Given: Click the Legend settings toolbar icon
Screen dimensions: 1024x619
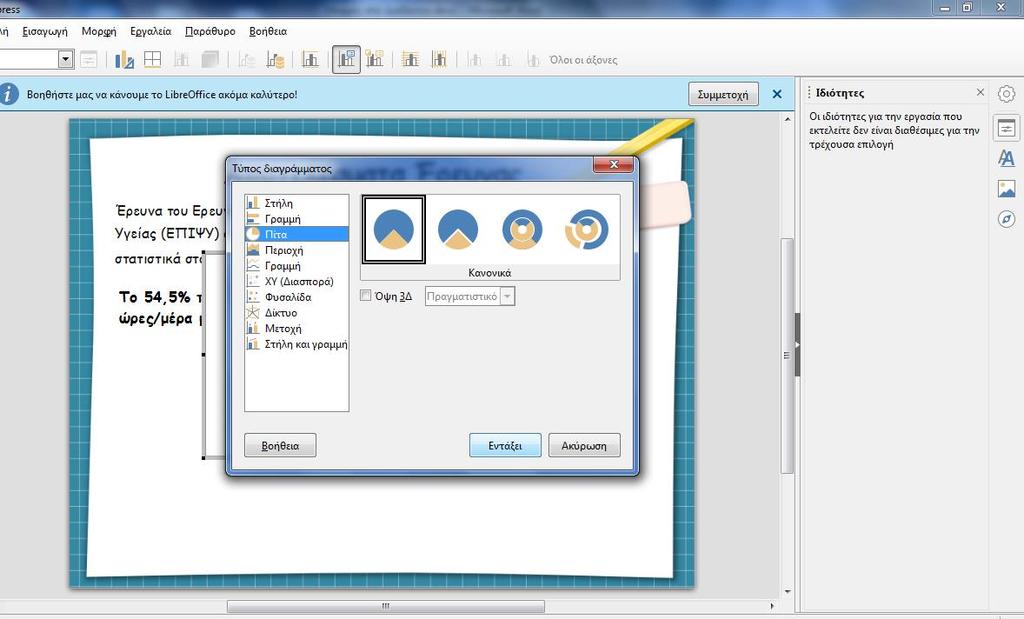Looking at the screenshot, I should [x=374, y=59].
